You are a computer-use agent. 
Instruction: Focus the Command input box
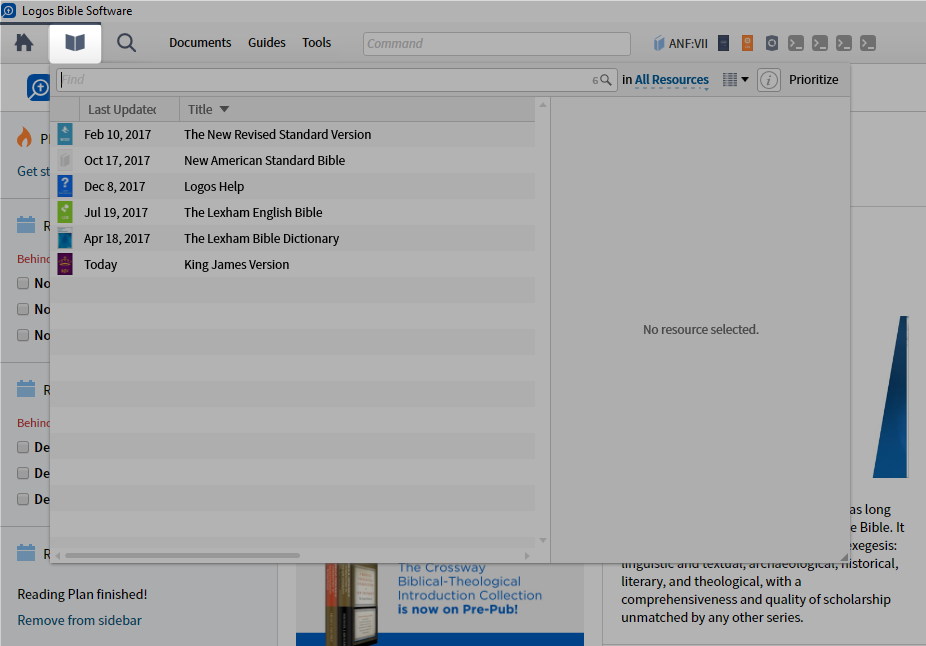[497, 44]
